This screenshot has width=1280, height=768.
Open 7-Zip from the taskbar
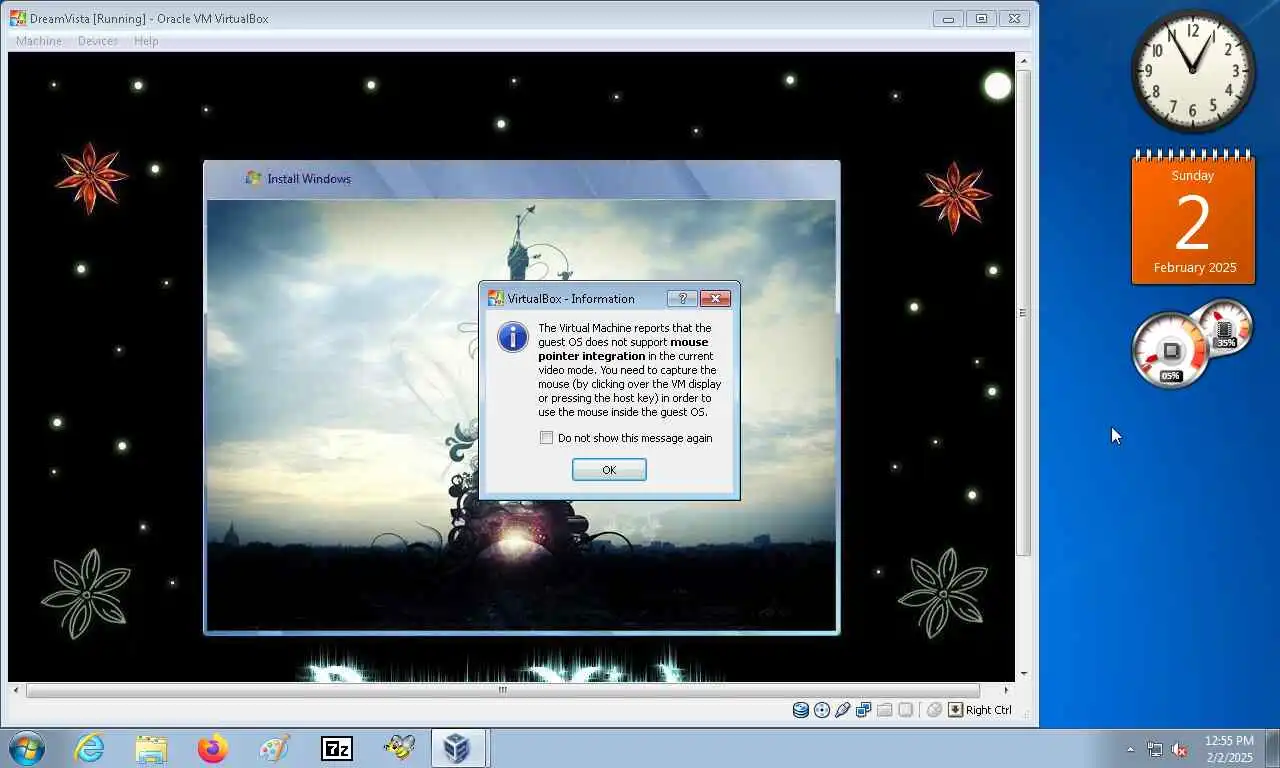[336, 748]
